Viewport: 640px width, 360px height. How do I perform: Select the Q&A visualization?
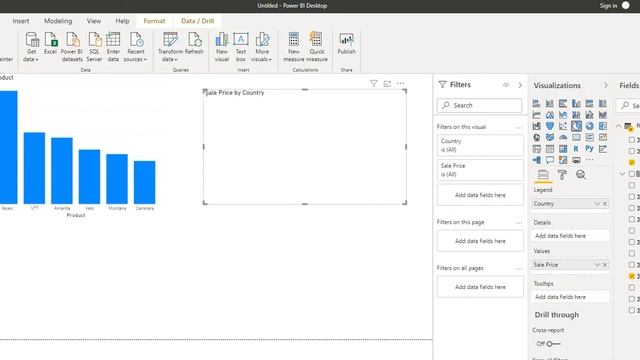pyautogui.click(x=550, y=160)
